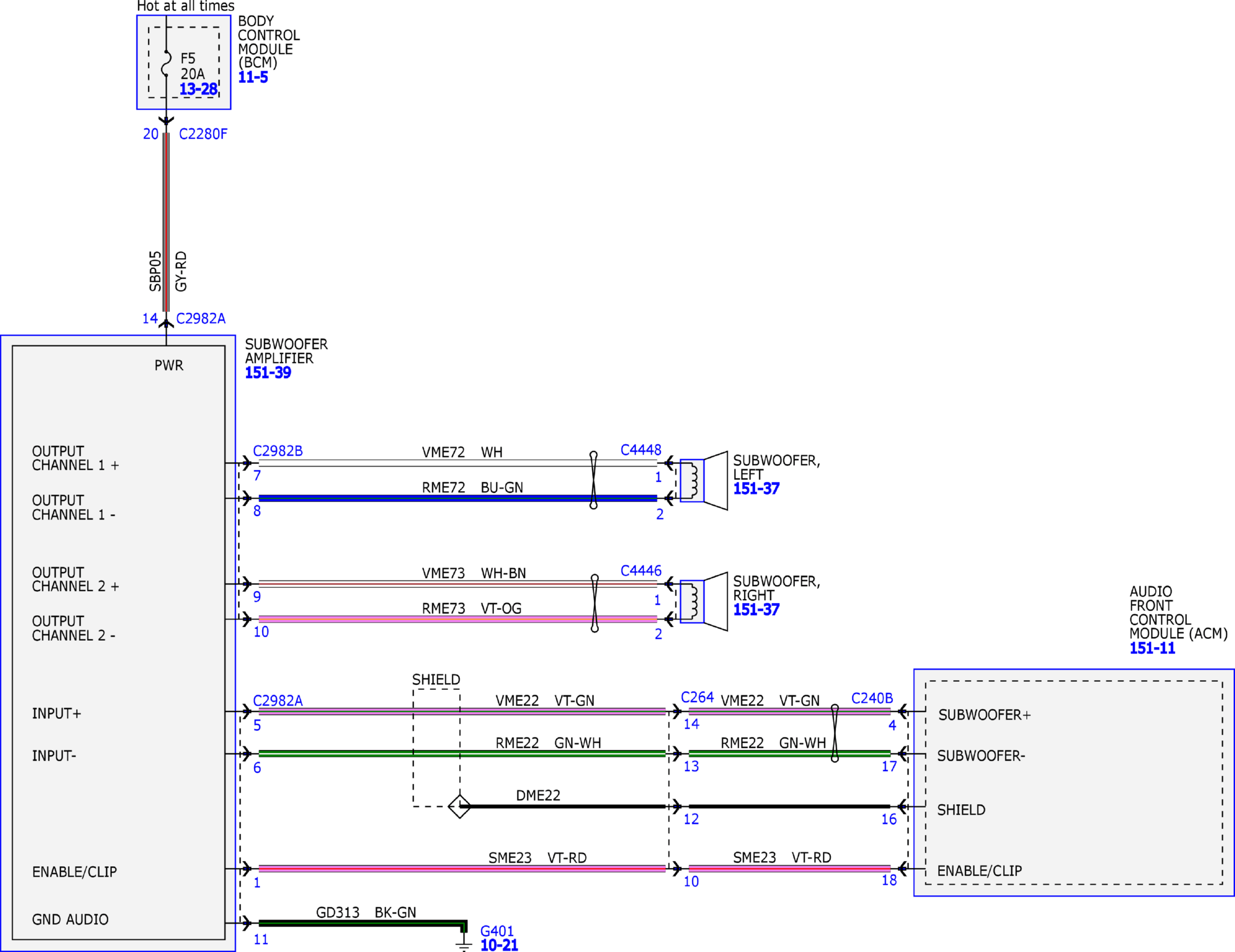Viewport: 1235px width, 952px height.
Task: Open 151-37 link under Subwoofer, Right
Action: pos(756,610)
